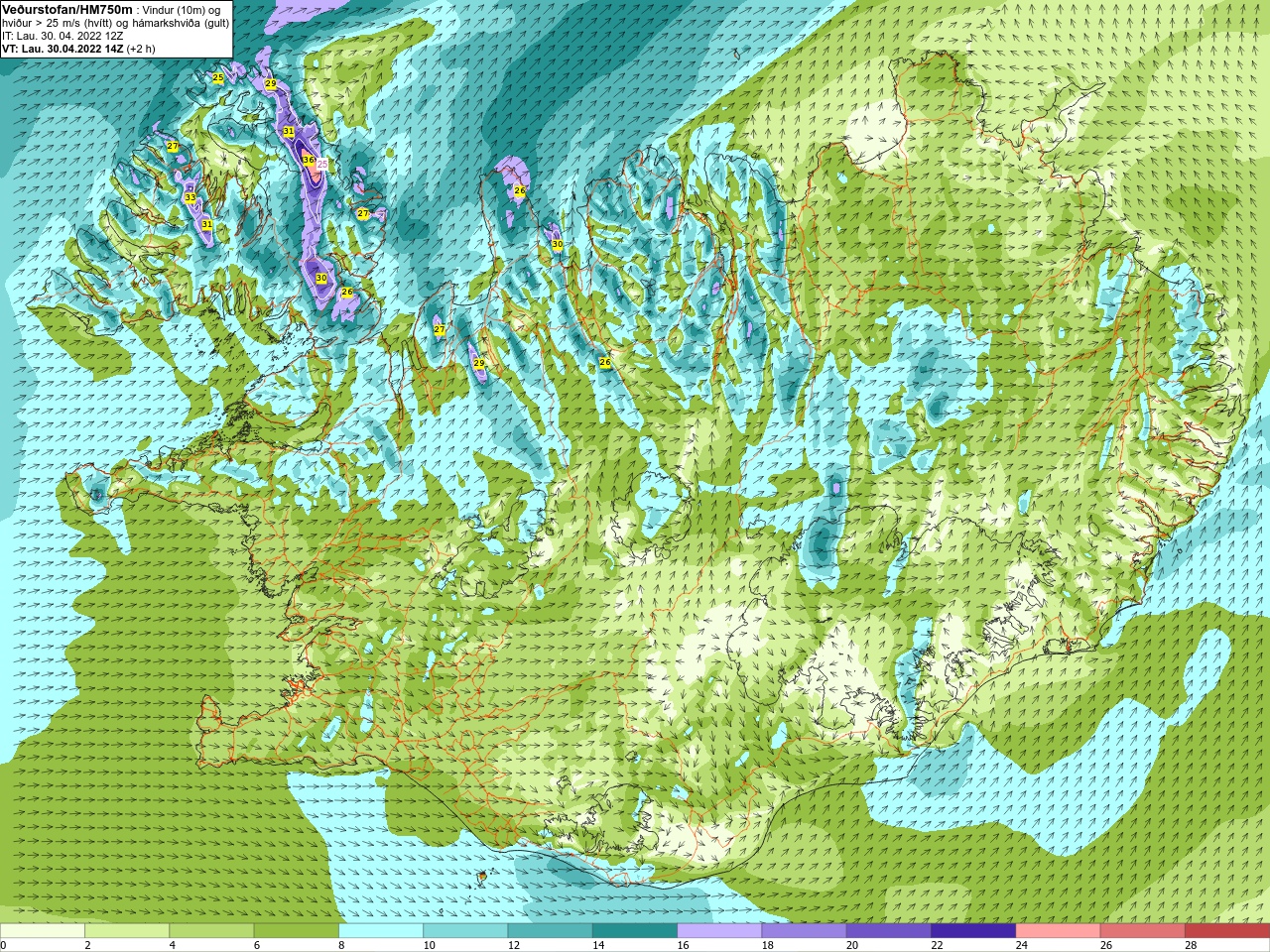Click the legend scale number 28
The width and height of the screenshot is (1270, 952).
click(1192, 945)
